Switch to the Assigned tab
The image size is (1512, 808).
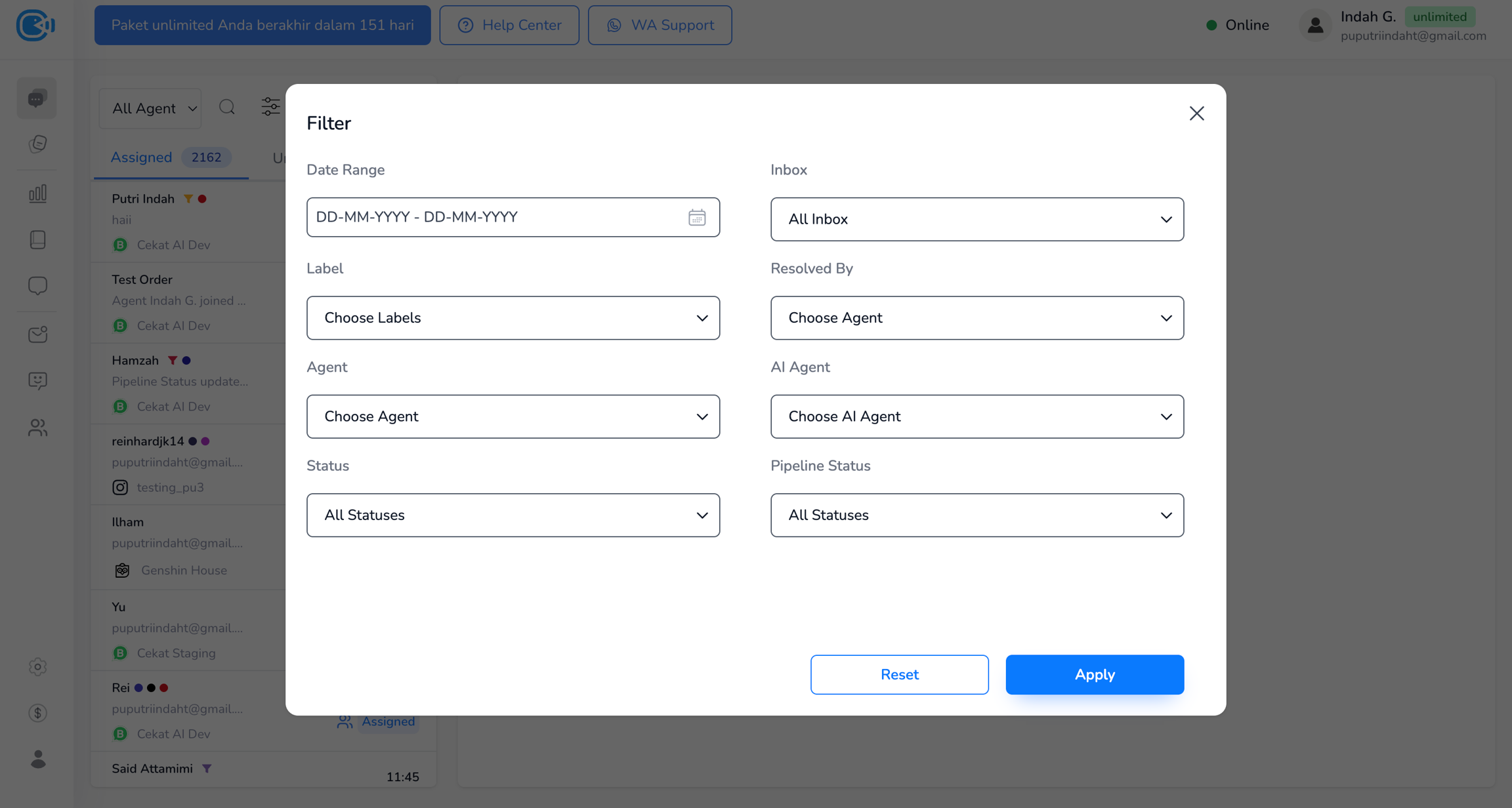[141, 157]
